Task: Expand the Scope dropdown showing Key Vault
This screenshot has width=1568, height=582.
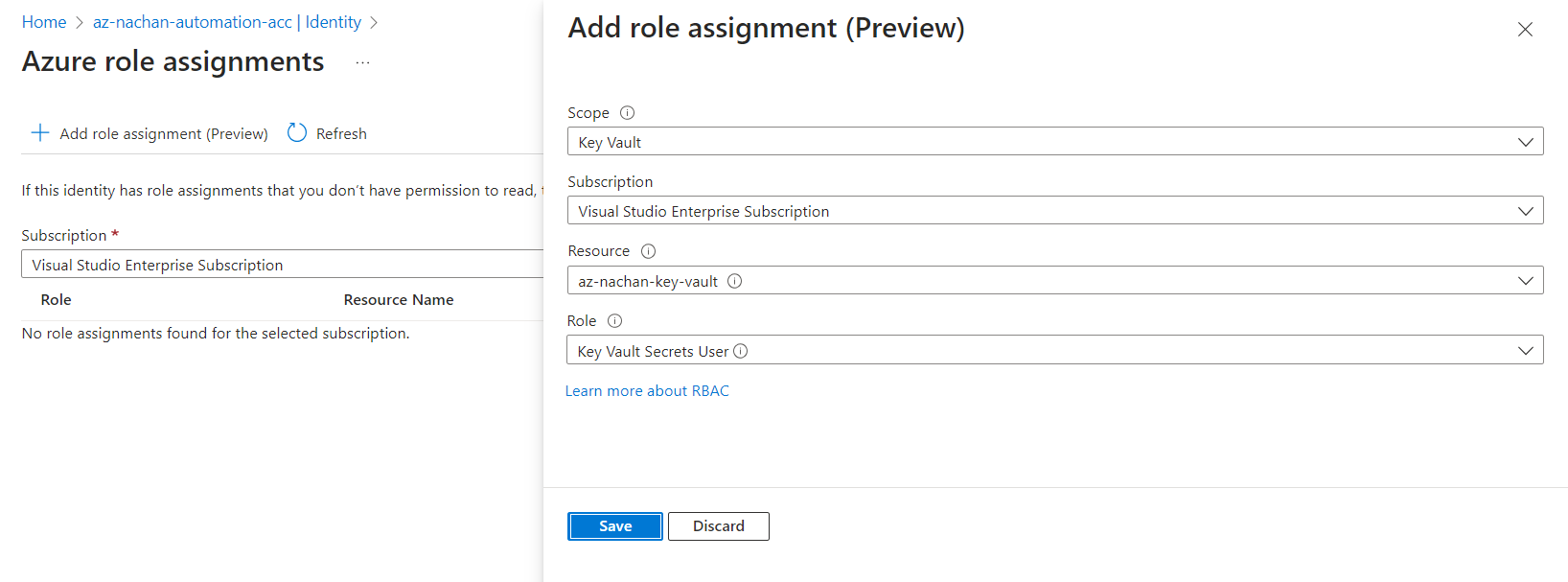Action: [1525, 142]
